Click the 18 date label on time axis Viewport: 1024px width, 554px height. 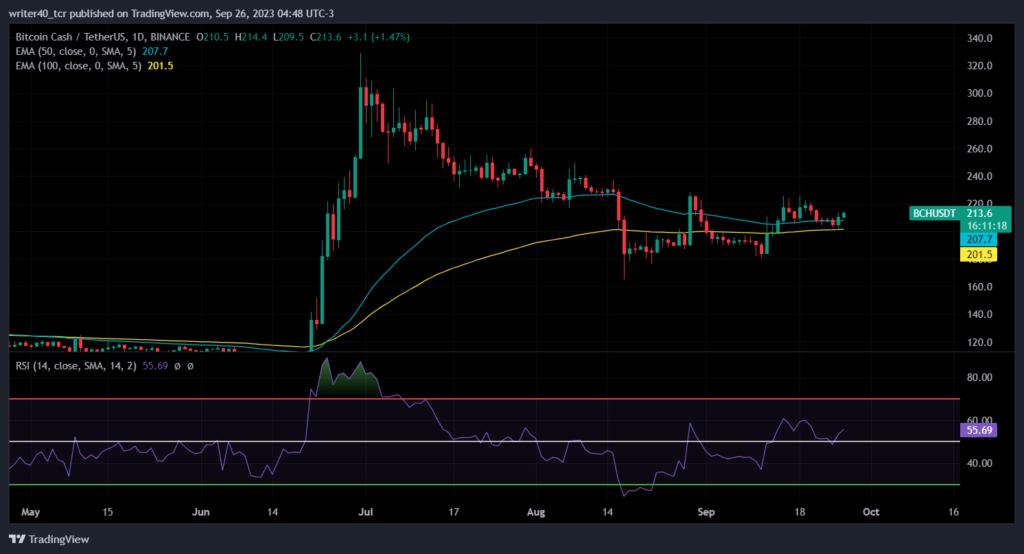(799, 512)
